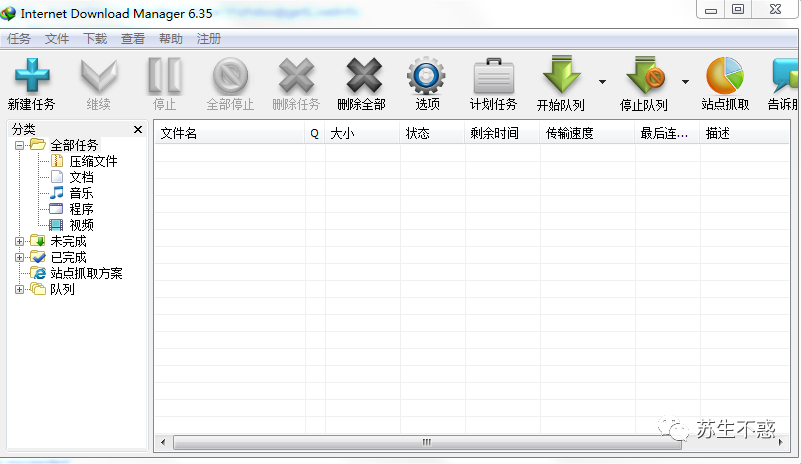Image resolution: width=801 pixels, height=464 pixels.
Task: Open the 下载 menu
Action: [95, 39]
